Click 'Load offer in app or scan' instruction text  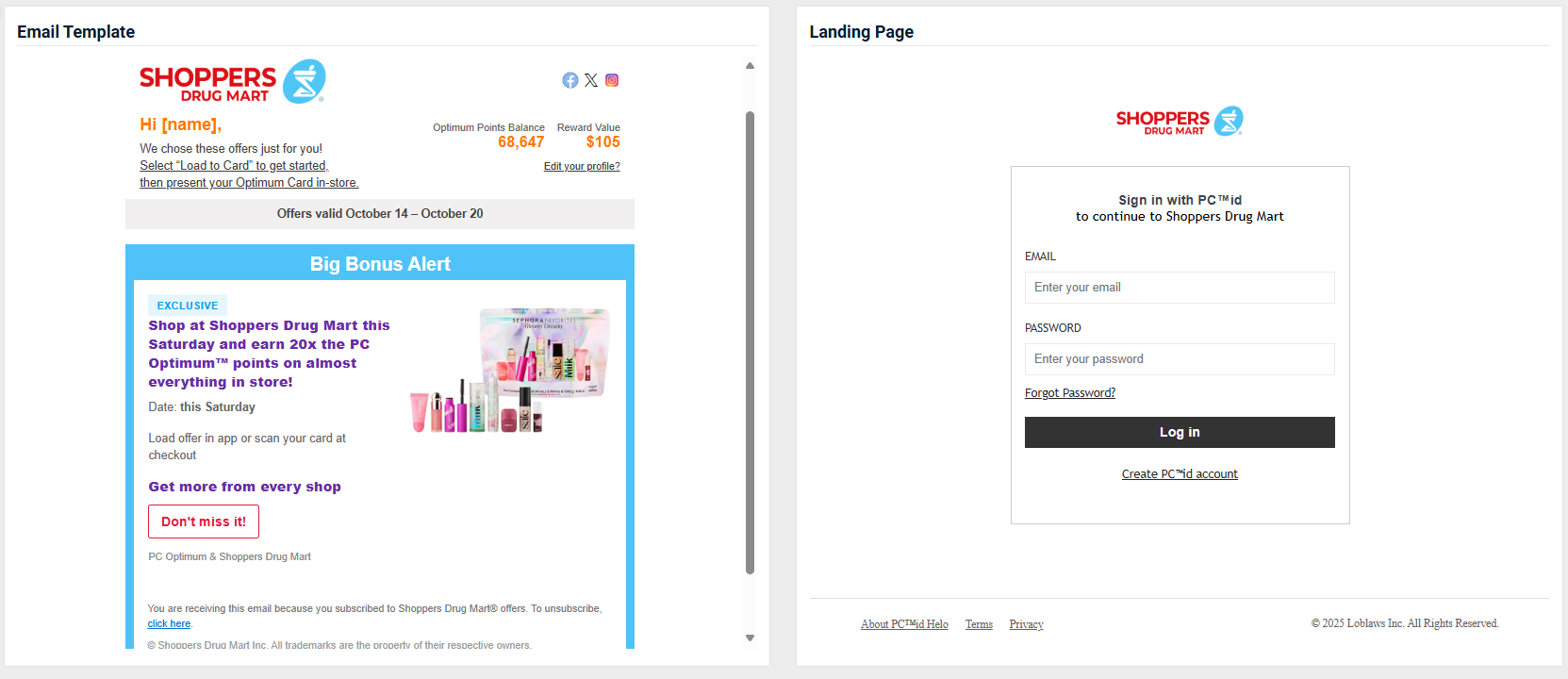tap(247, 447)
